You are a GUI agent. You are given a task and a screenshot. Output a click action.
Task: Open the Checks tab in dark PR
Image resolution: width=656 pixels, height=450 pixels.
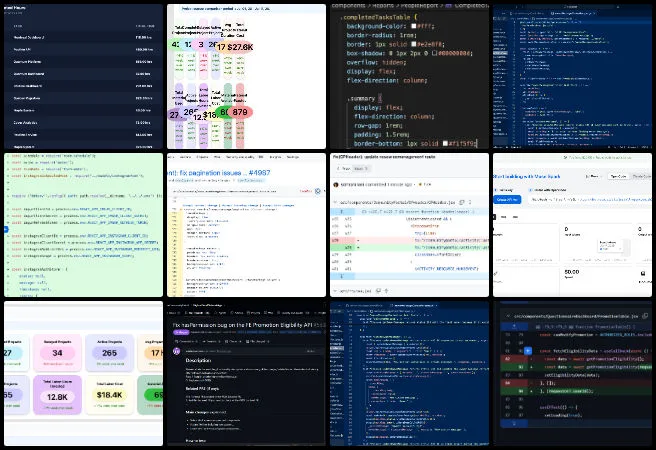pos(235,342)
